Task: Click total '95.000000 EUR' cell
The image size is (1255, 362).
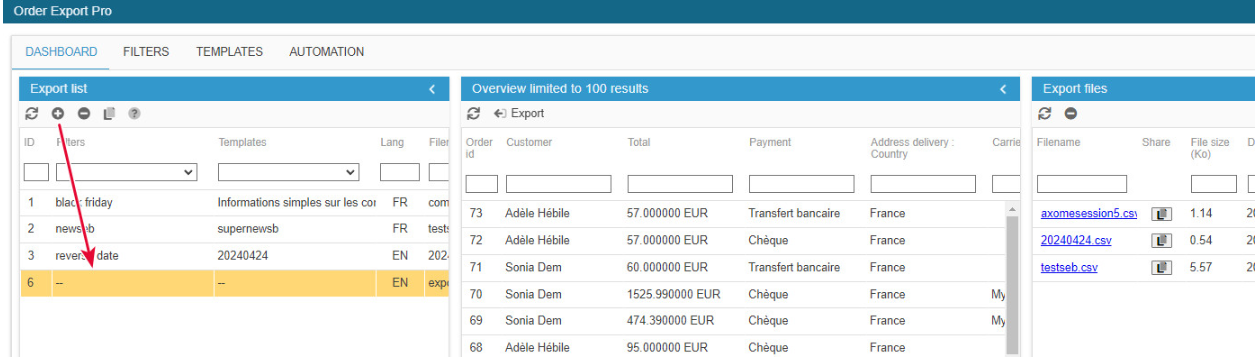Action: pos(668,348)
